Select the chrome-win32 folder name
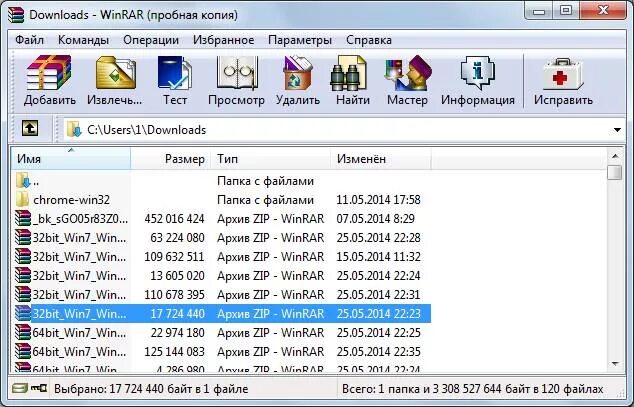Image resolution: width=634 pixels, height=407 pixels. click(x=71, y=200)
